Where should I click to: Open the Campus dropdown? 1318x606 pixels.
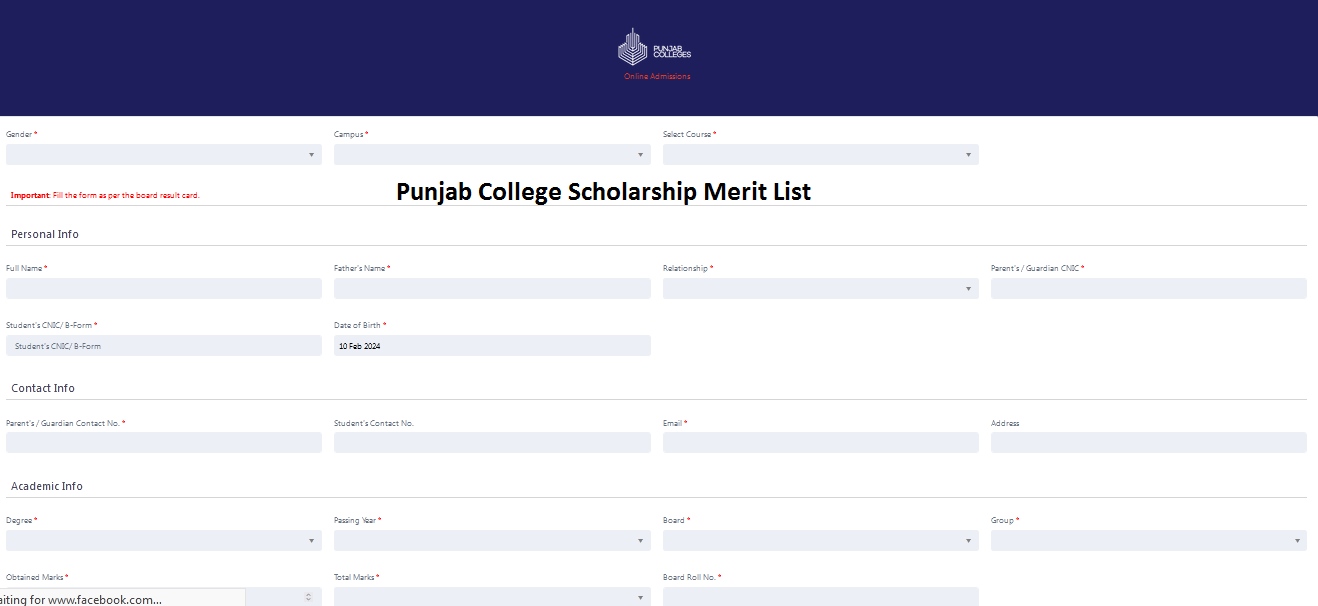(492, 154)
